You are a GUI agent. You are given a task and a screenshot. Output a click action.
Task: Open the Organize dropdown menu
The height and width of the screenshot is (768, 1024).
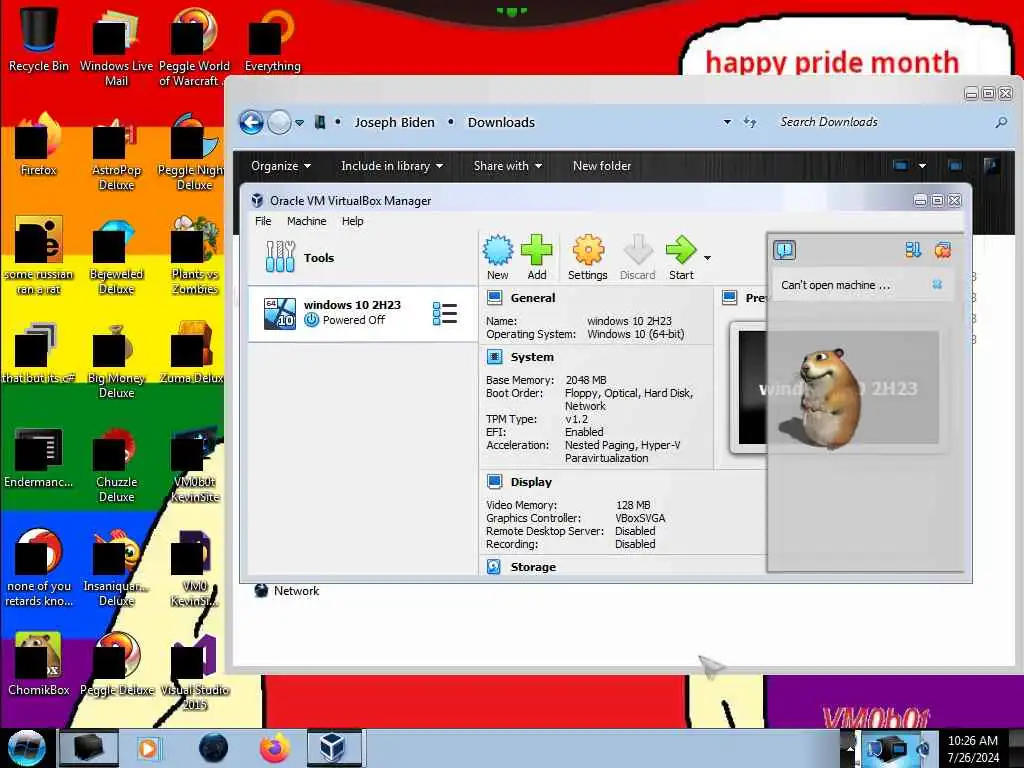[281, 166]
